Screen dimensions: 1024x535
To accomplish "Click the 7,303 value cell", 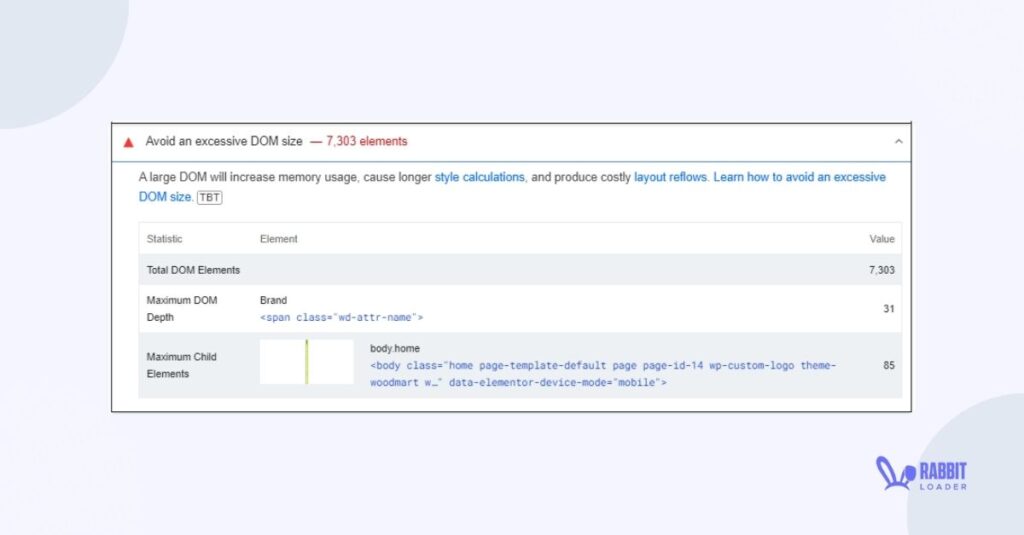I will pyautogui.click(x=882, y=270).
